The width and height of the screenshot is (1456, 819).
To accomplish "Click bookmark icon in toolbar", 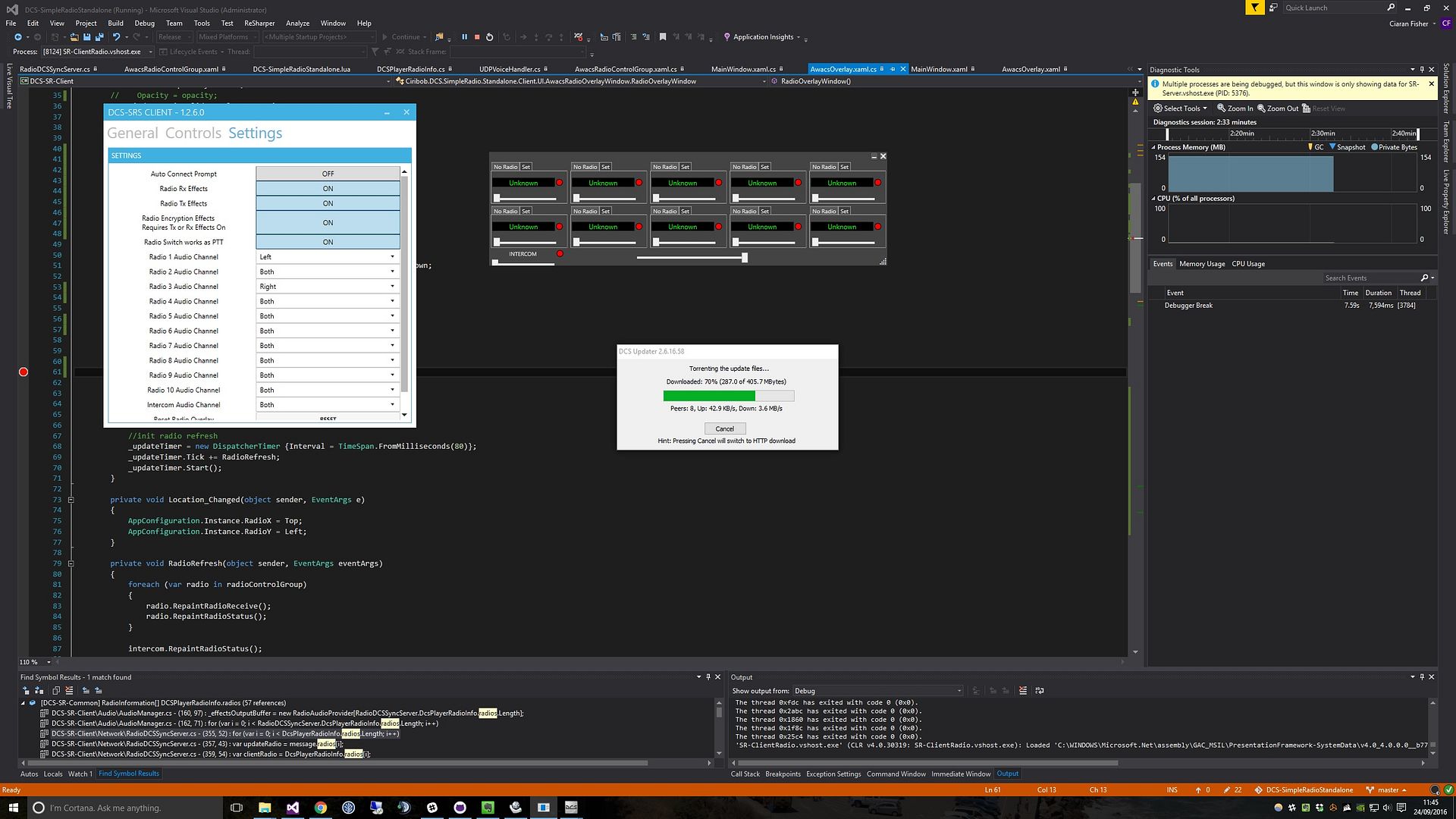I will pyautogui.click(x=663, y=36).
